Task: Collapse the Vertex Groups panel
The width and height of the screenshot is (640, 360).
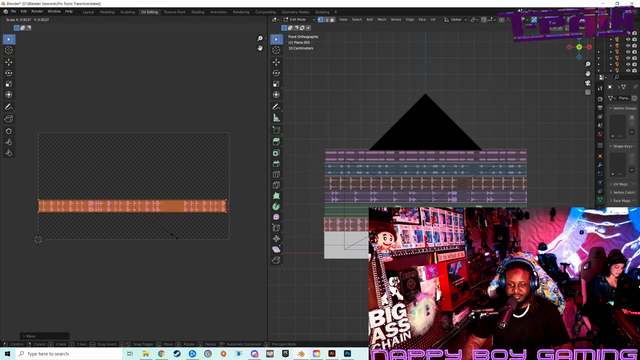Action: [622, 108]
